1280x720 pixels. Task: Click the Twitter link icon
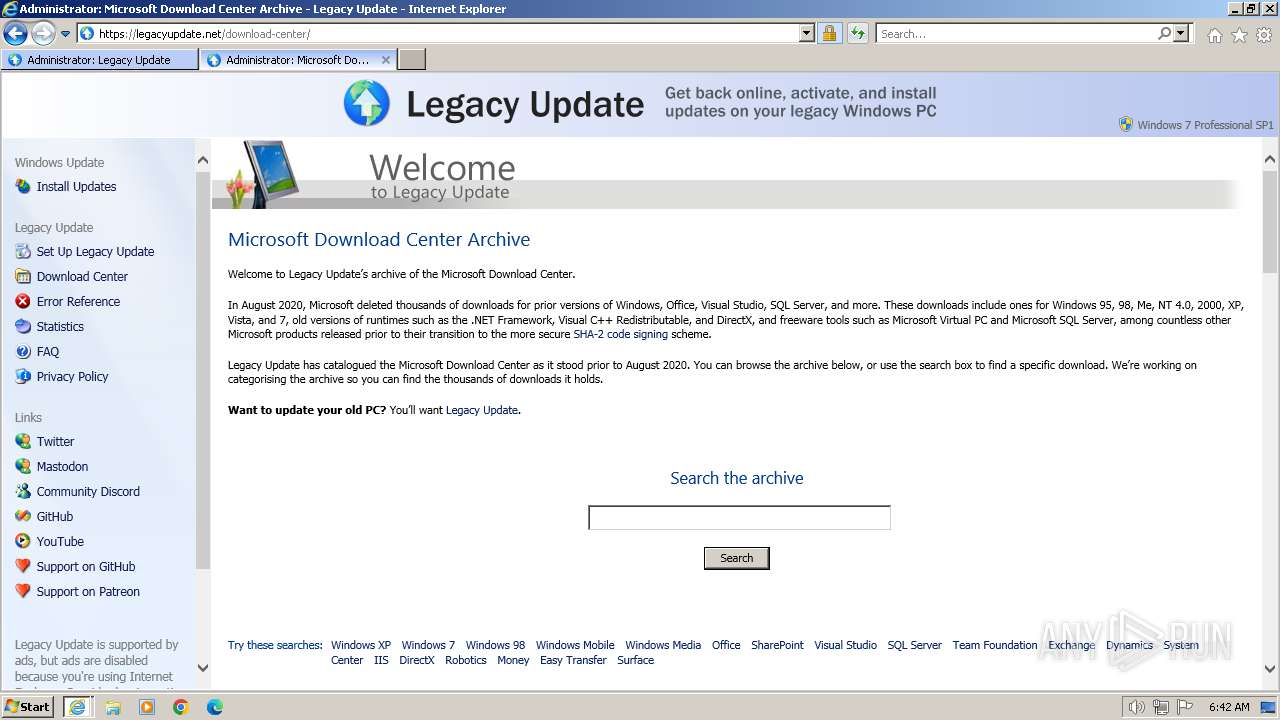click(23, 441)
